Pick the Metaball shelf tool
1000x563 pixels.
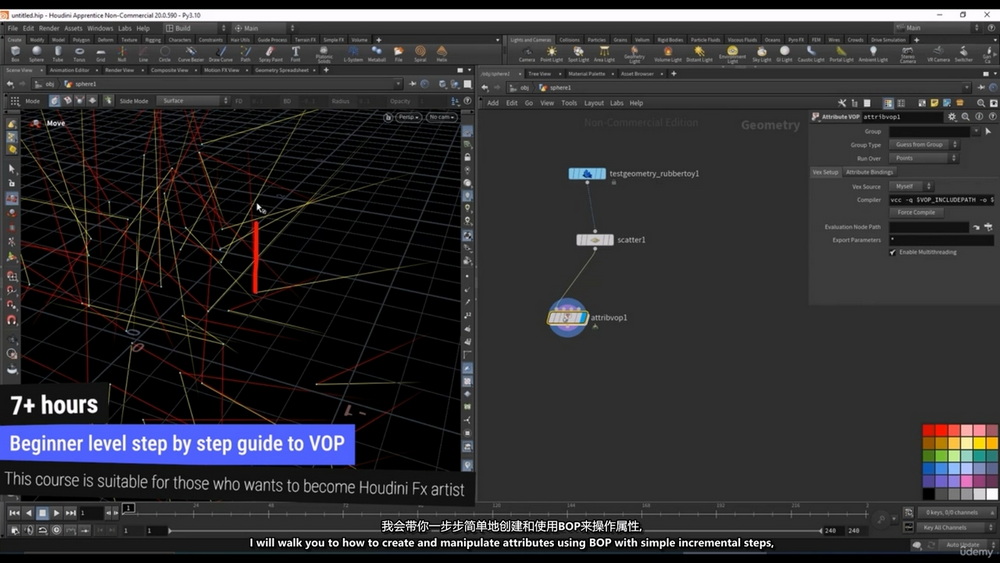click(x=377, y=54)
